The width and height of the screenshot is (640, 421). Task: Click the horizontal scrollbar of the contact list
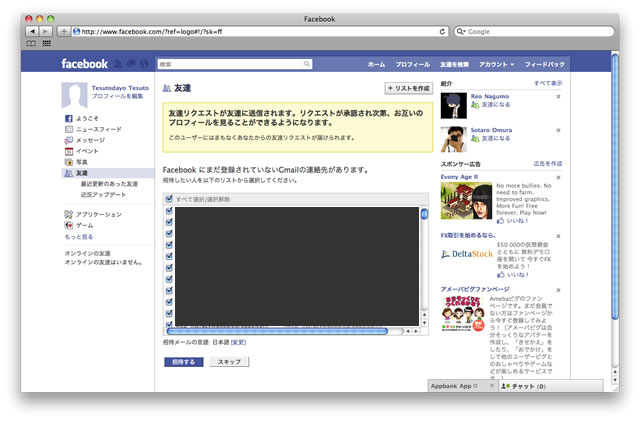pos(277,331)
